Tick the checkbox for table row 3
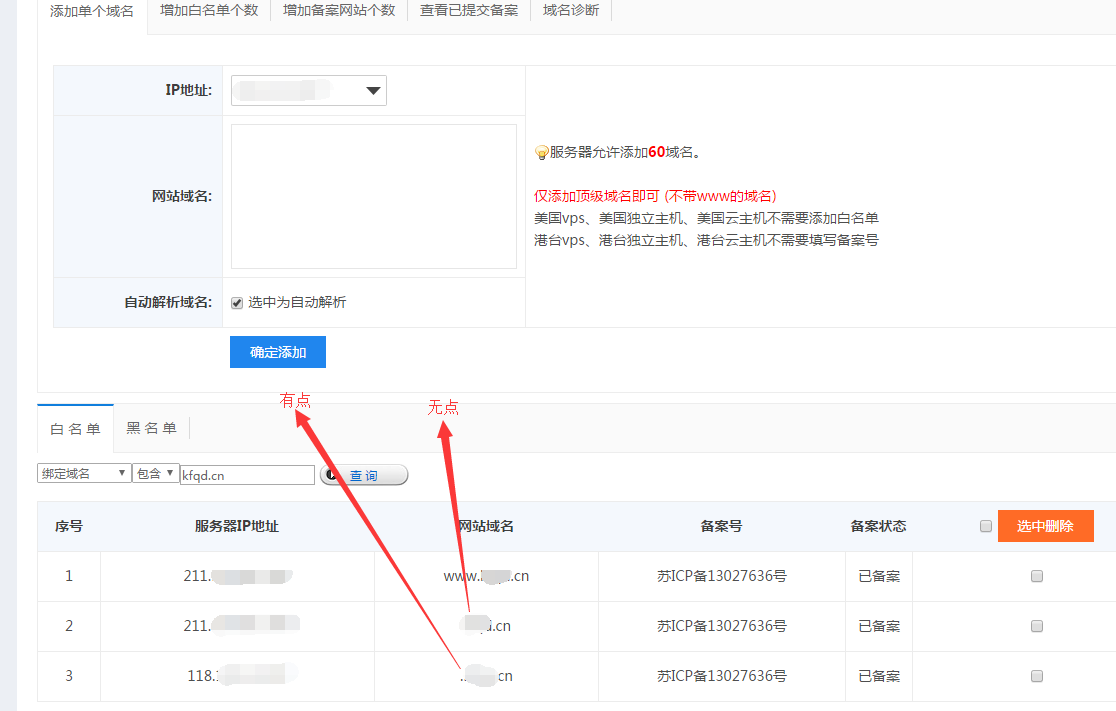Image resolution: width=1116 pixels, height=711 pixels. [x=1037, y=676]
